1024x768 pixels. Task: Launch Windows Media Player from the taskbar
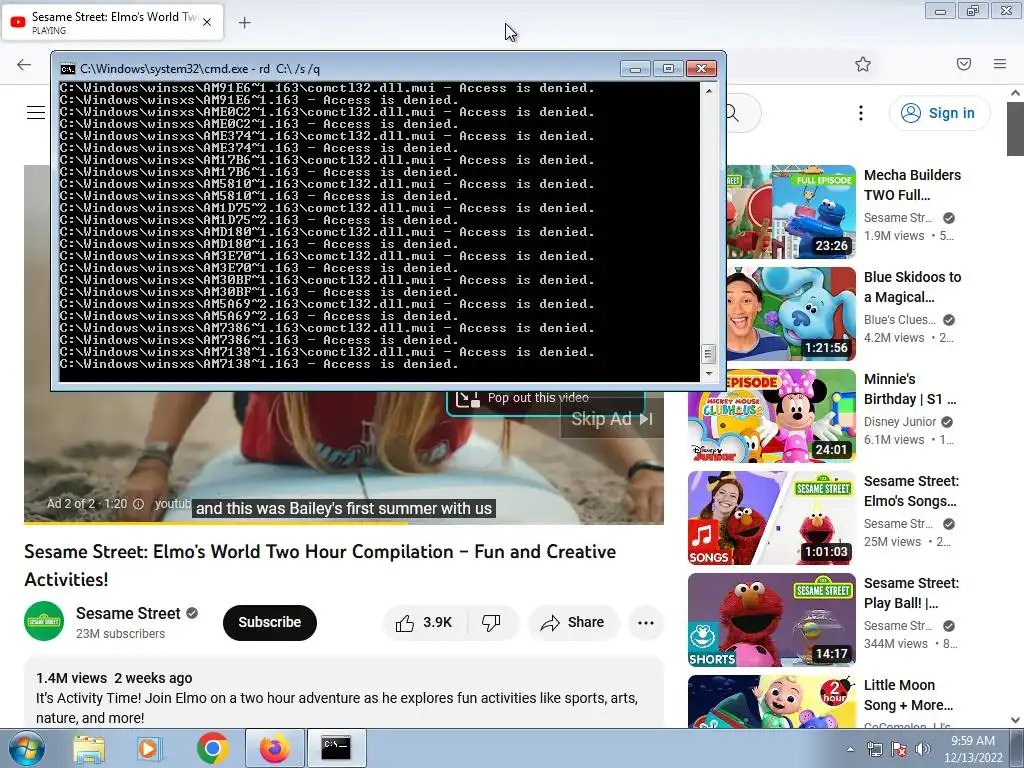150,748
